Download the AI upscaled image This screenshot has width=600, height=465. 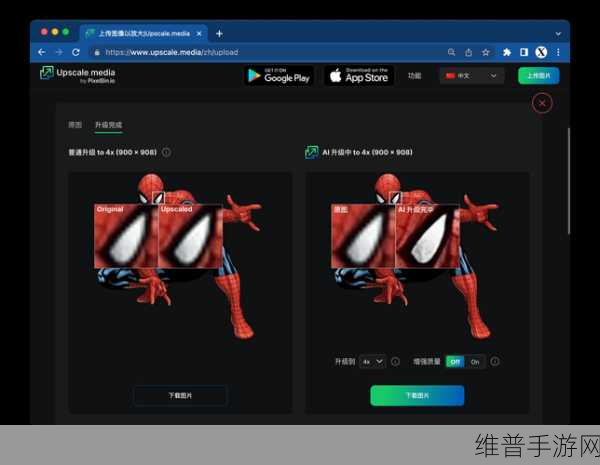417,395
